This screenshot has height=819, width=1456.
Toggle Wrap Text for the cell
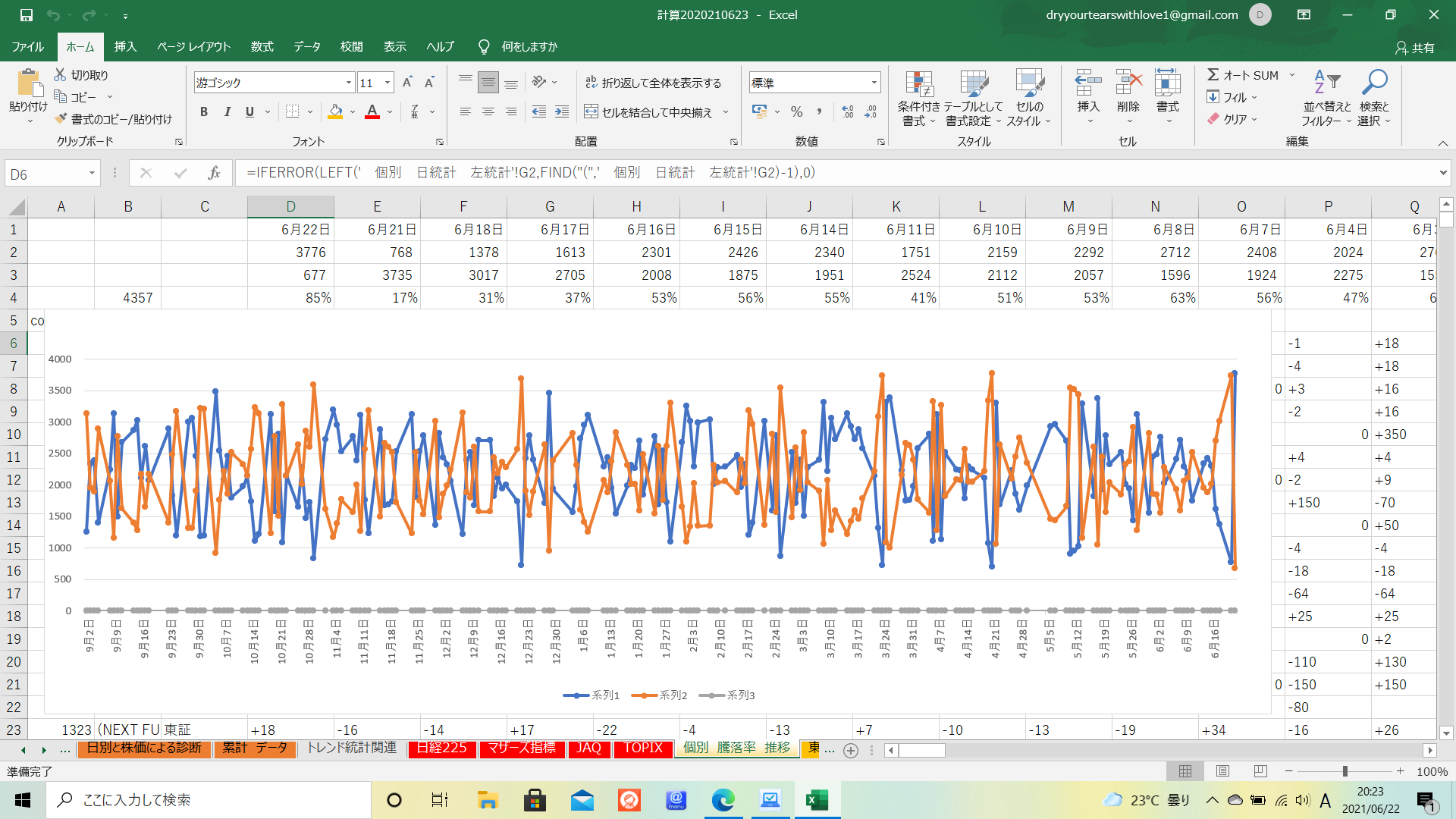[x=653, y=83]
